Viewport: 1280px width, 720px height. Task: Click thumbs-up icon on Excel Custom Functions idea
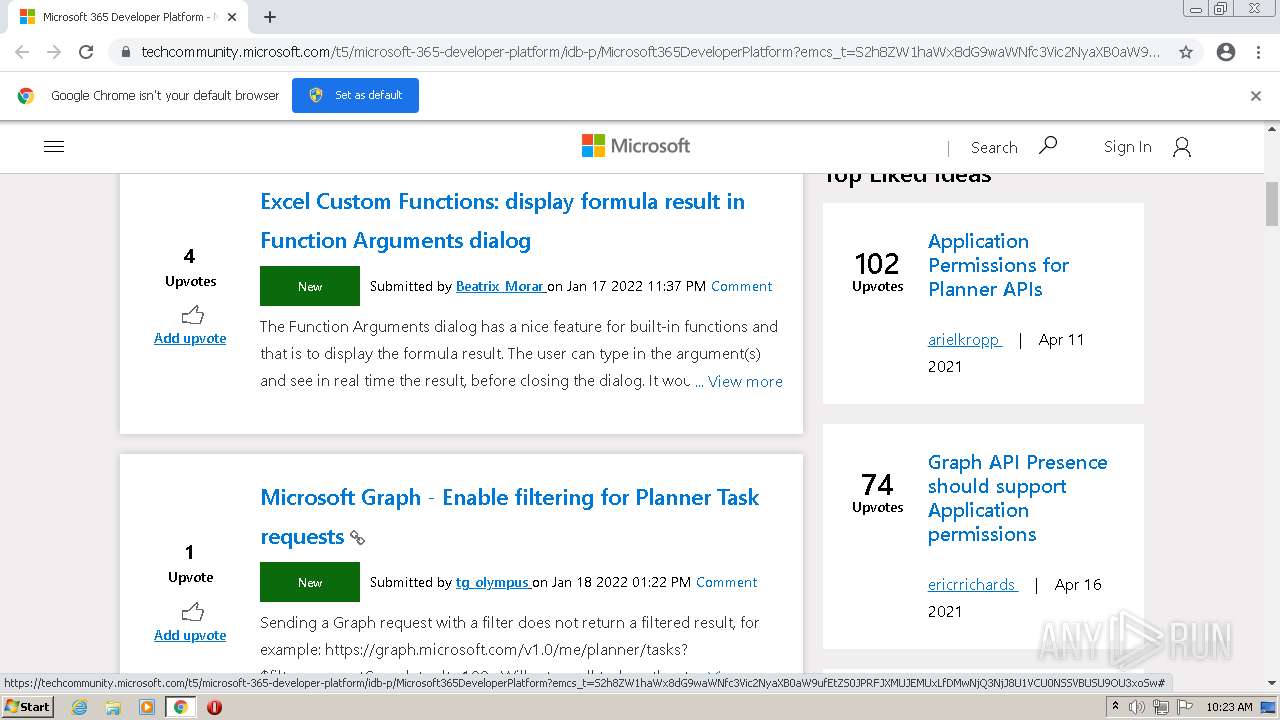click(x=192, y=315)
